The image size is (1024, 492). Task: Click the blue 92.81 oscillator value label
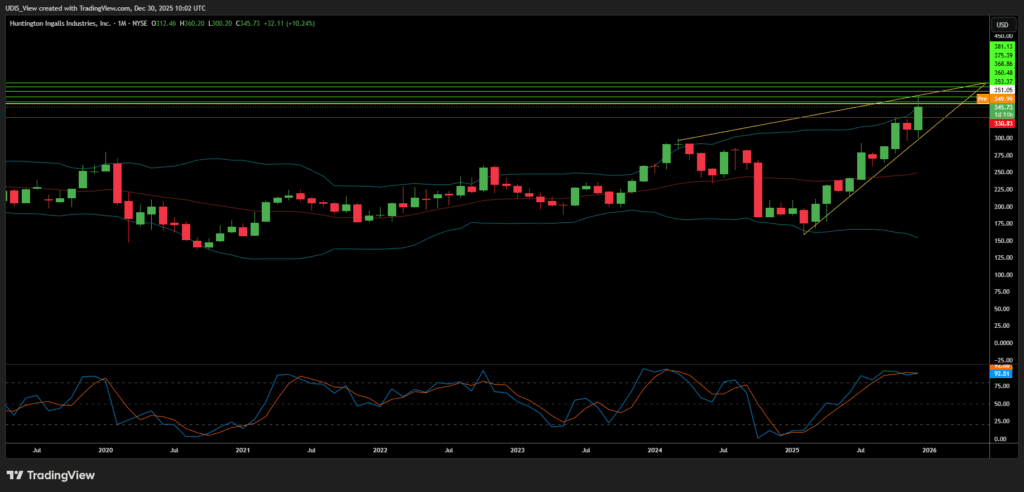coord(1000,375)
